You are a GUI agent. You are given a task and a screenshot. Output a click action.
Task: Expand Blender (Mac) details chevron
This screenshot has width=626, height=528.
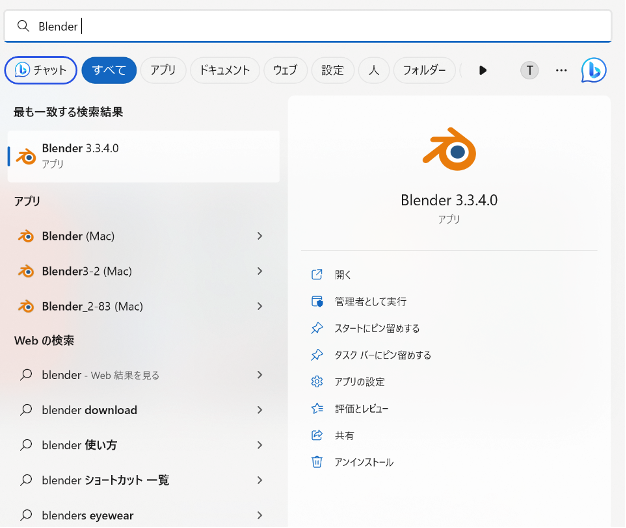pyautogui.click(x=260, y=236)
